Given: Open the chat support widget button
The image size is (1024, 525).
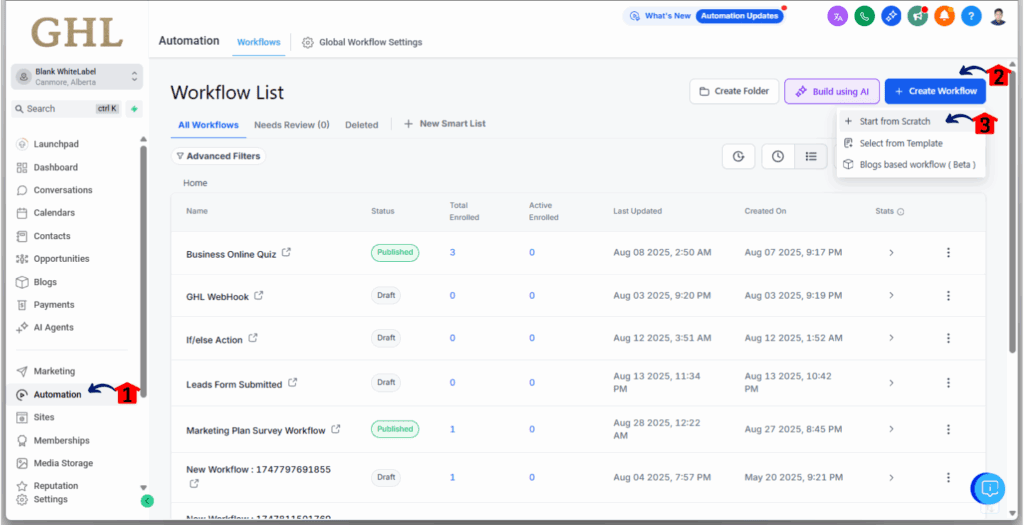Looking at the screenshot, I should coord(989,488).
